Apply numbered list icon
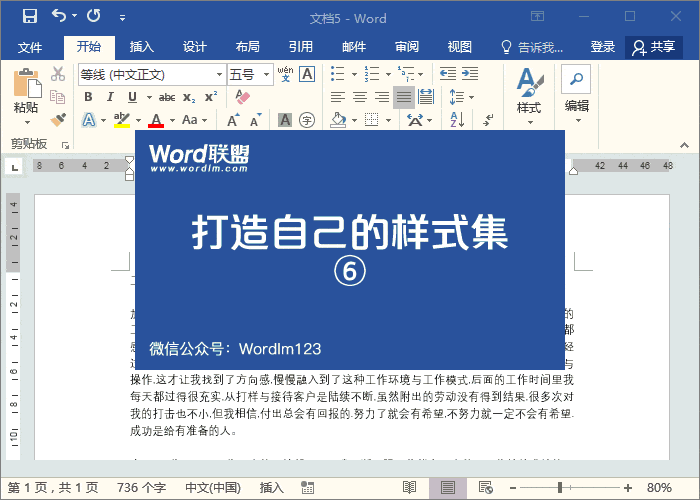Image resolution: width=700 pixels, height=500 pixels. point(371,74)
